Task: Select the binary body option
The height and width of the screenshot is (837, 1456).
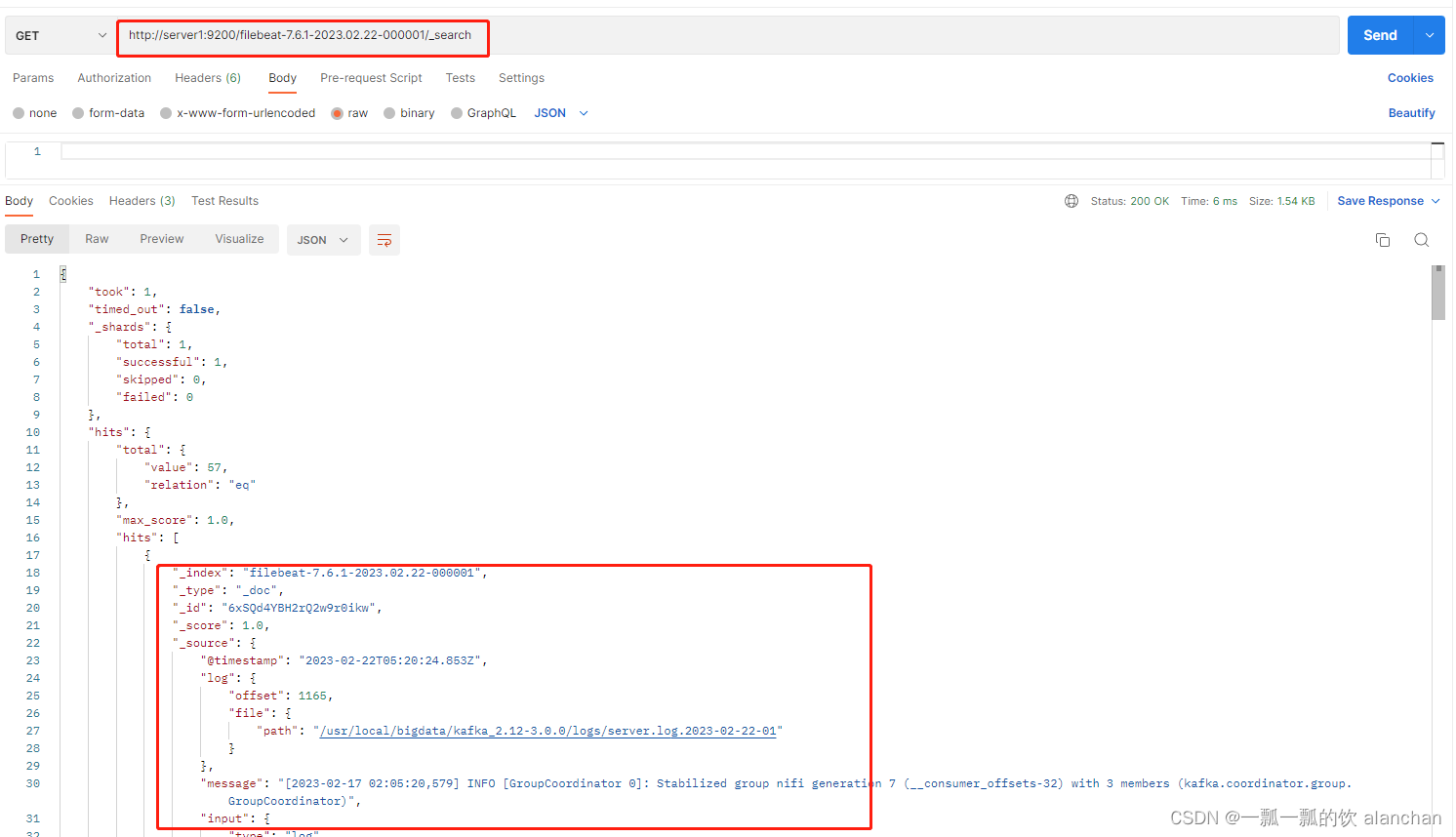Action: pos(408,112)
